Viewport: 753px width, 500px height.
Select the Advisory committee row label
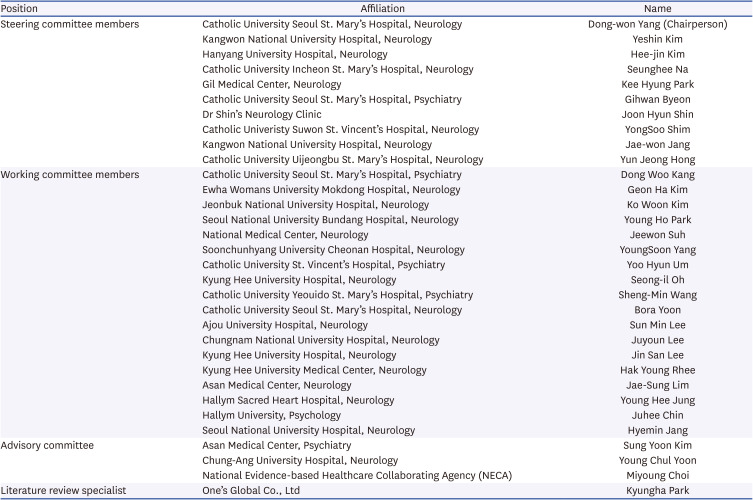pyautogui.click(x=47, y=445)
